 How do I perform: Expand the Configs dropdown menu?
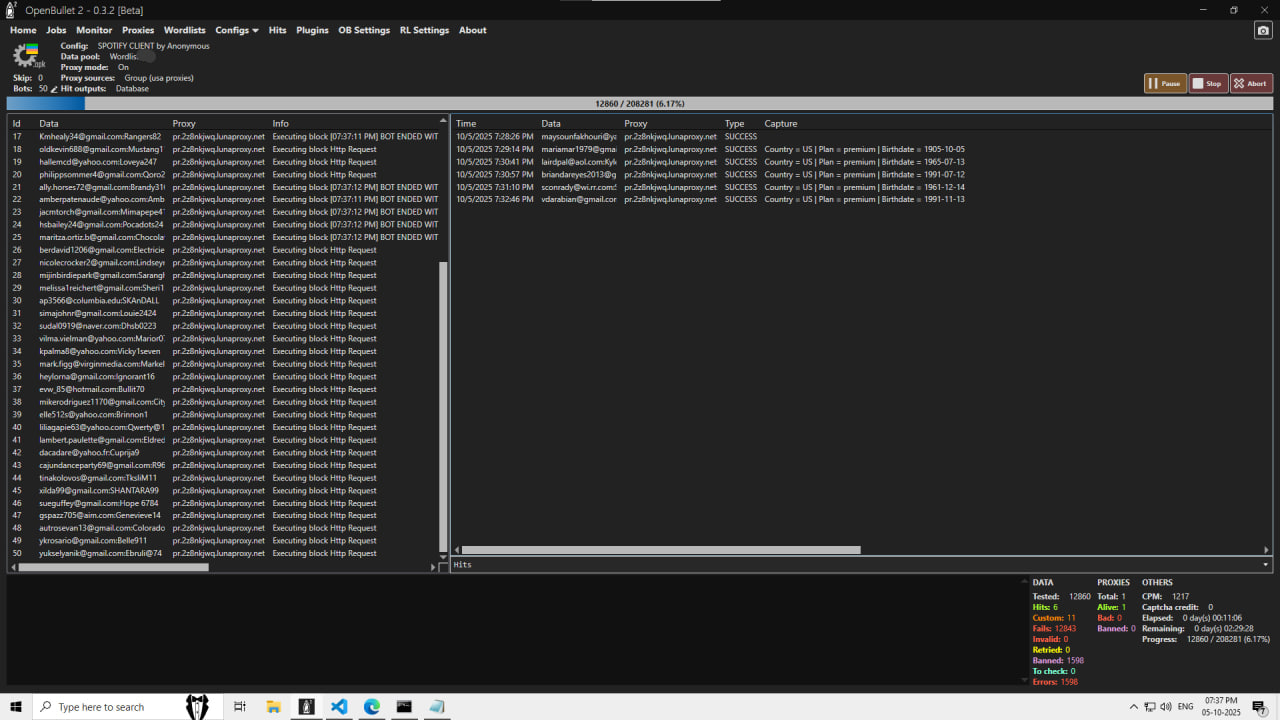[x=236, y=30]
